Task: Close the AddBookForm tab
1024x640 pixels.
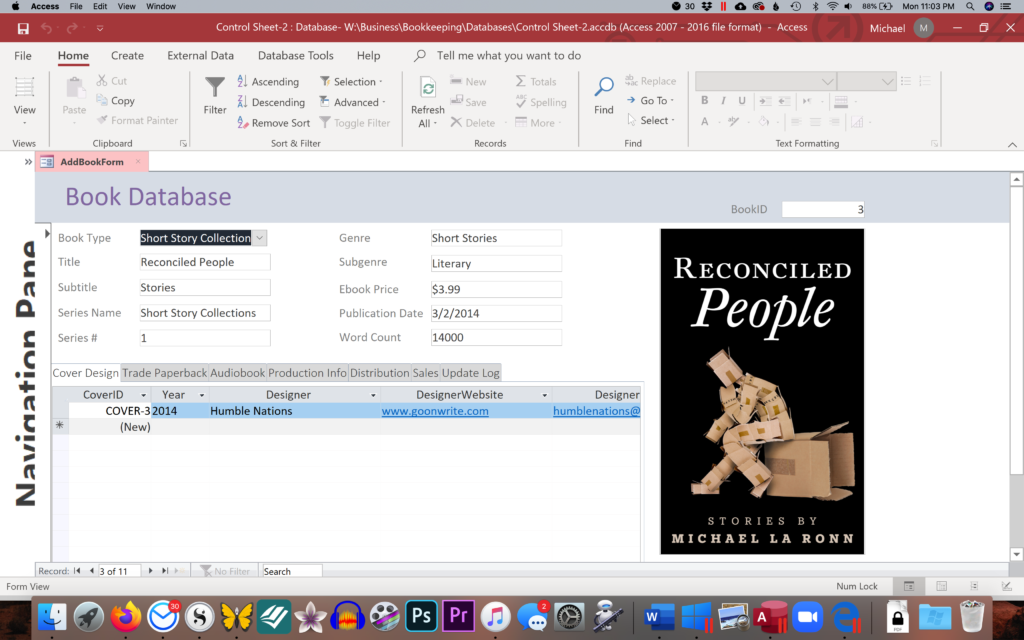Action: (138, 161)
